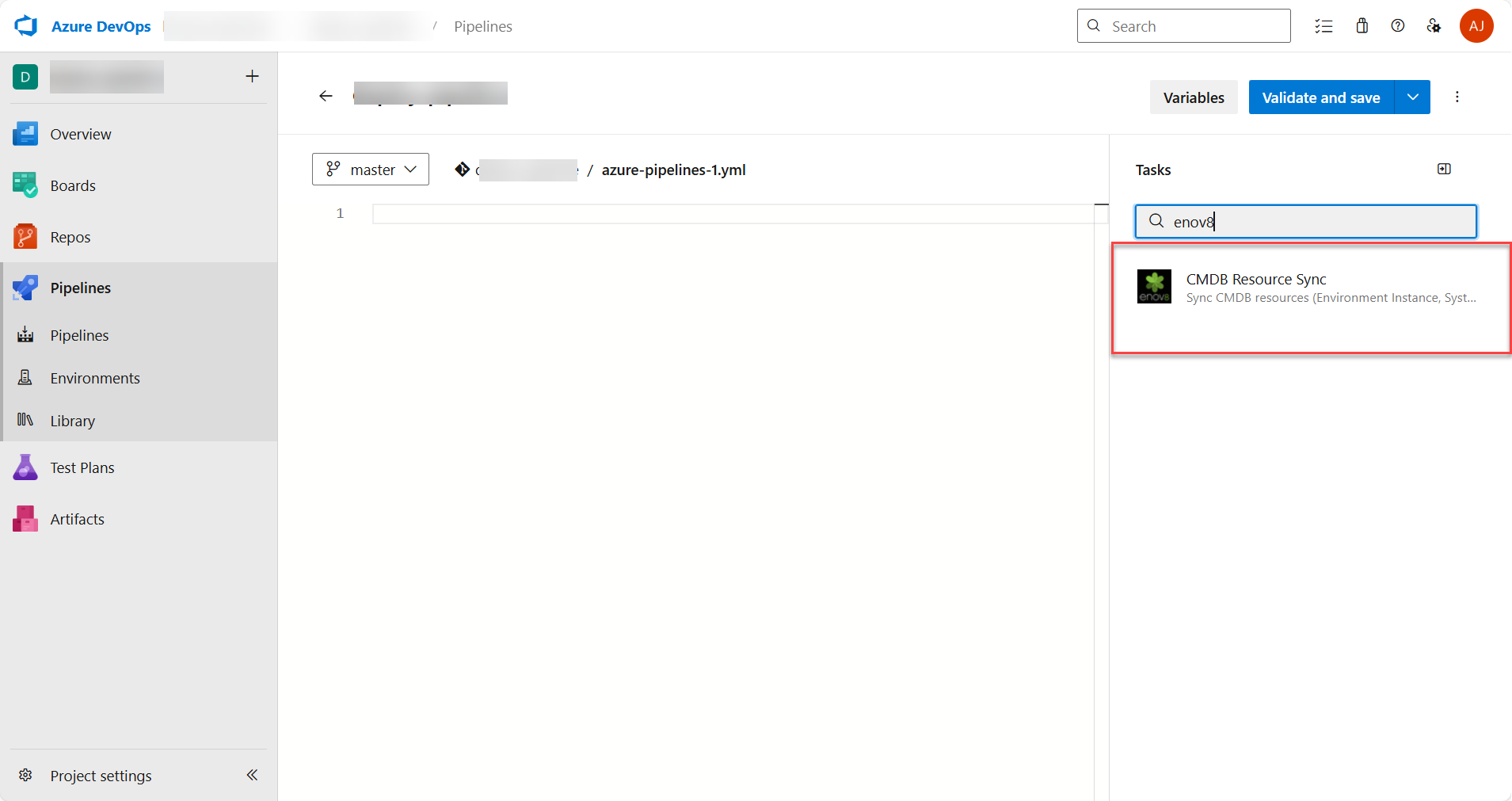Viewport: 1512px width, 801px height.
Task: Click the Azure DevOps logo
Action: coord(25,25)
